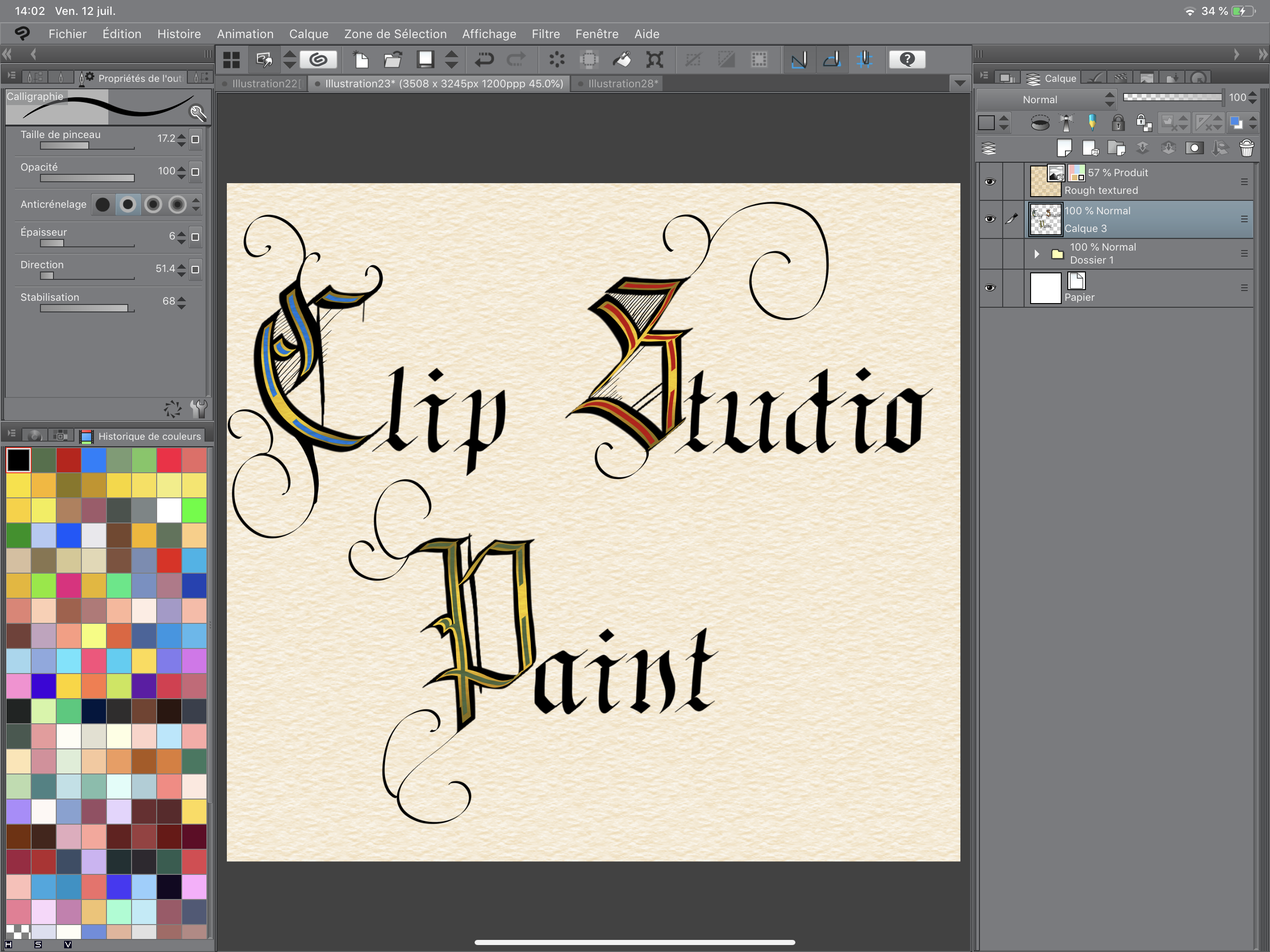Delete the layer with trash icon
Image resolution: width=1270 pixels, height=952 pixels.
[1246, 148]
